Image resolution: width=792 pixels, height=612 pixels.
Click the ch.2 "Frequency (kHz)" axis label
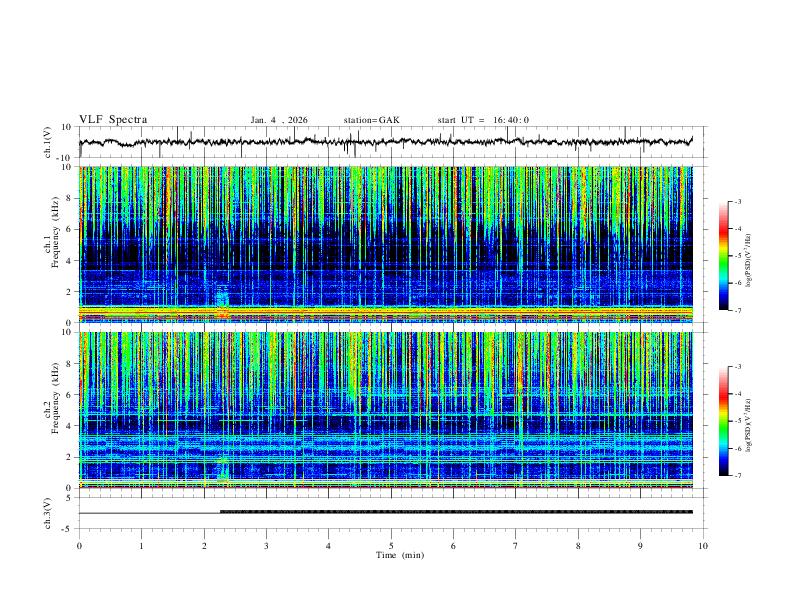click(x=55, y=398)
